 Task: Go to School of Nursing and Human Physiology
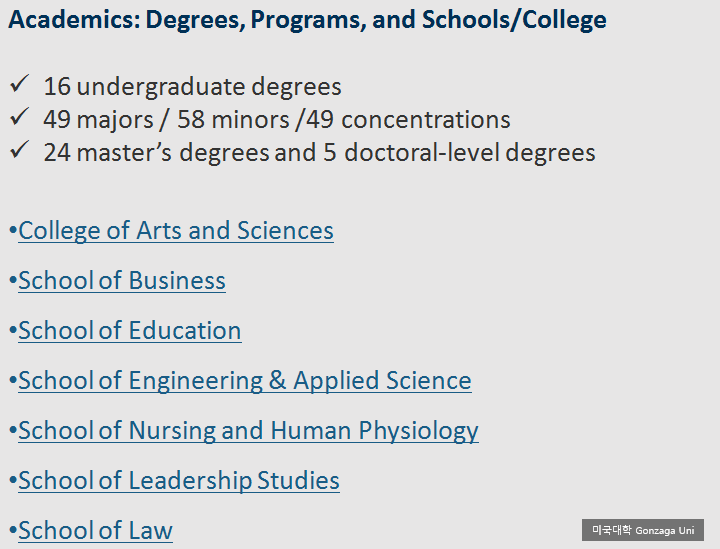click(x=248, y=431)
